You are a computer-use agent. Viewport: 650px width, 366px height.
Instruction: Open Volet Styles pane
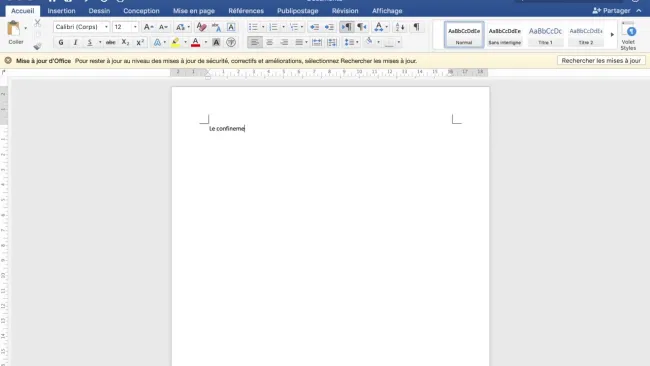[628, 36]
